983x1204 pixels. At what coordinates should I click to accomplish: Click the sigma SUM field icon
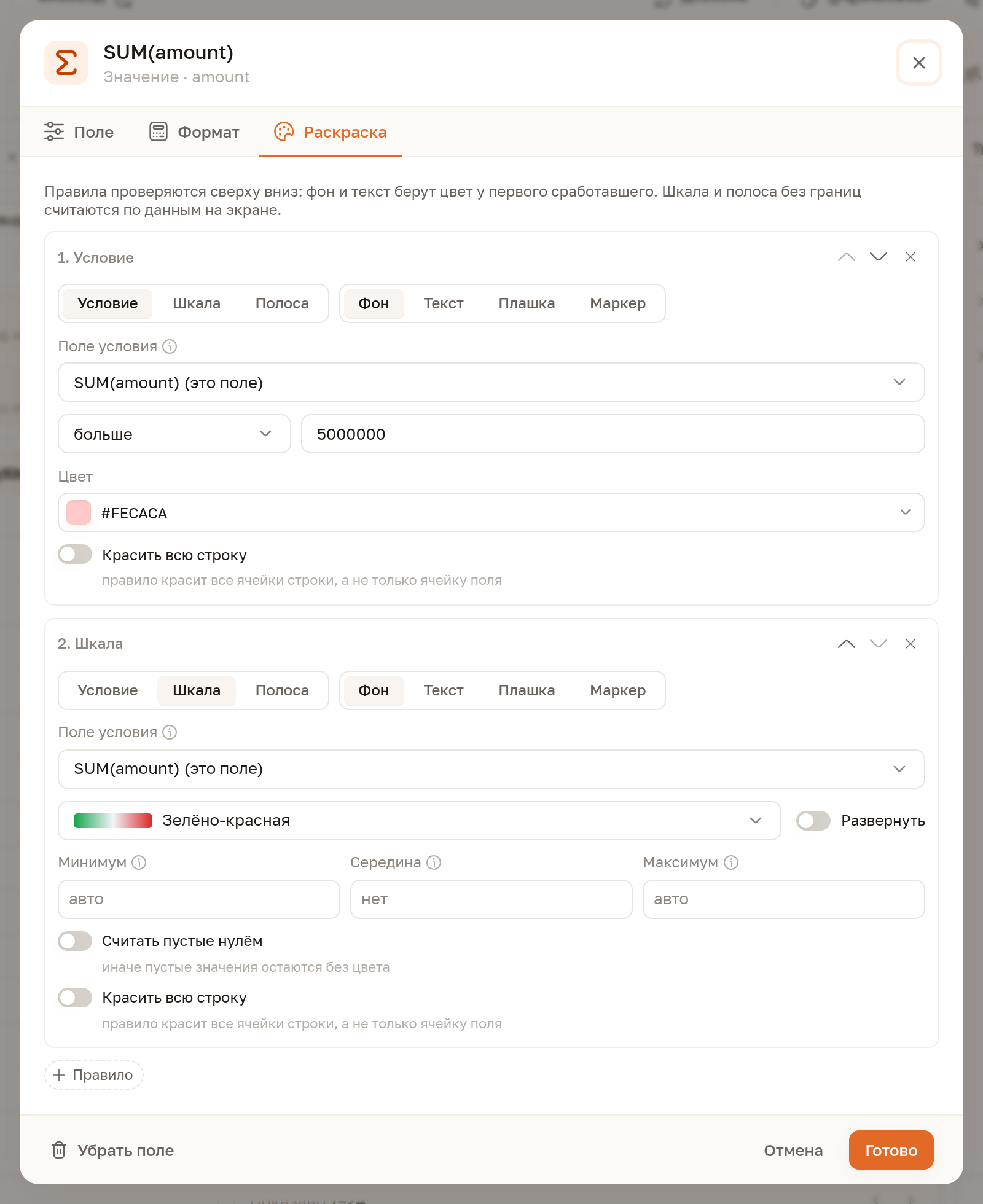tap(66, 63)
